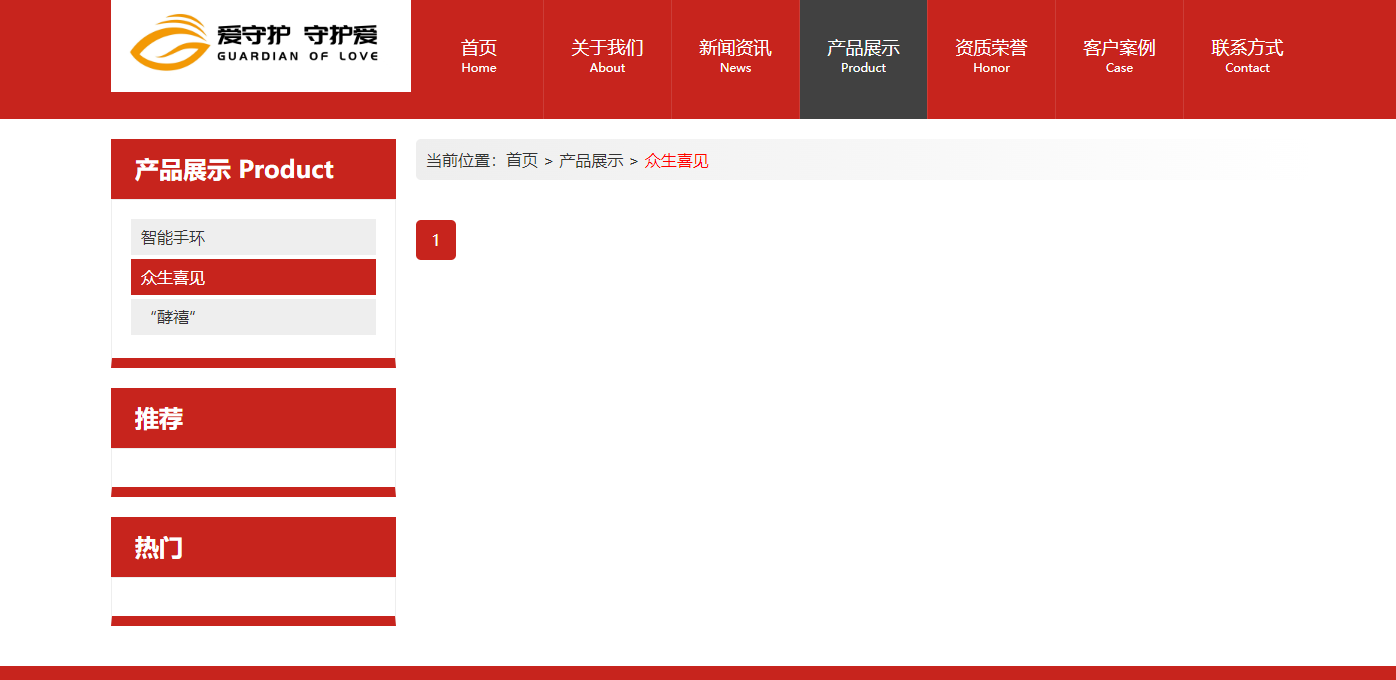Image resolution: width=1396 pixels, height=680 pixels.
Task: Select 众生喜见 category in sidebar
Action: [253, 277]
